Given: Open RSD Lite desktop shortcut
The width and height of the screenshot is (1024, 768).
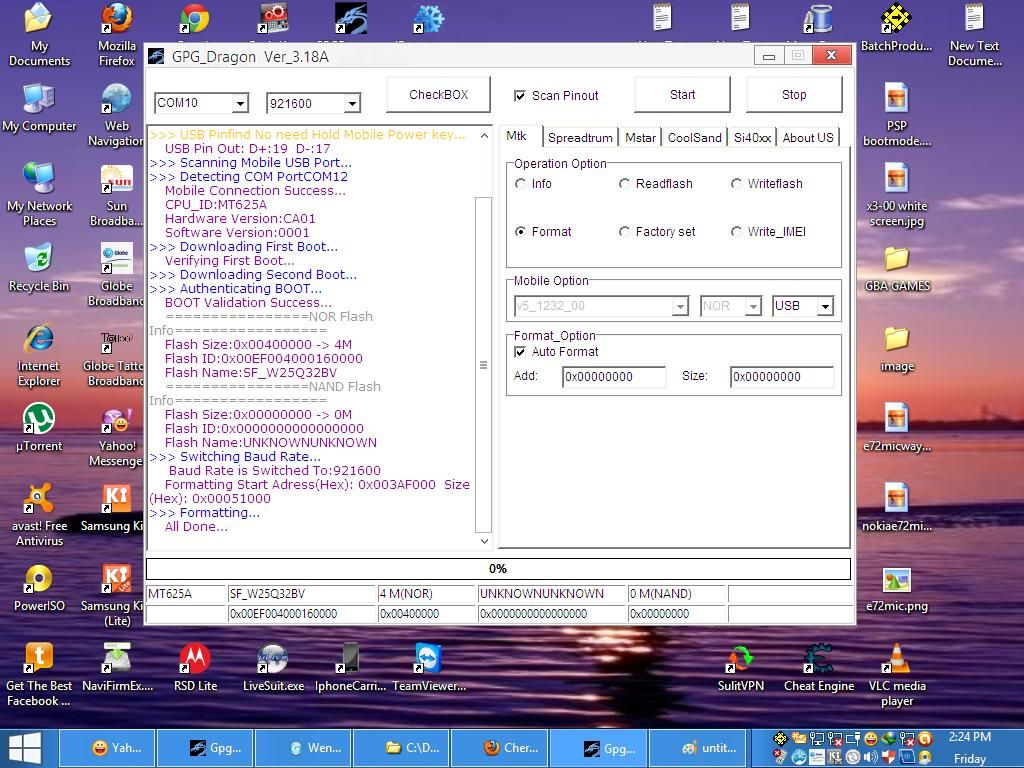Looking at the screenshot, I should click(x=195, y=661).
